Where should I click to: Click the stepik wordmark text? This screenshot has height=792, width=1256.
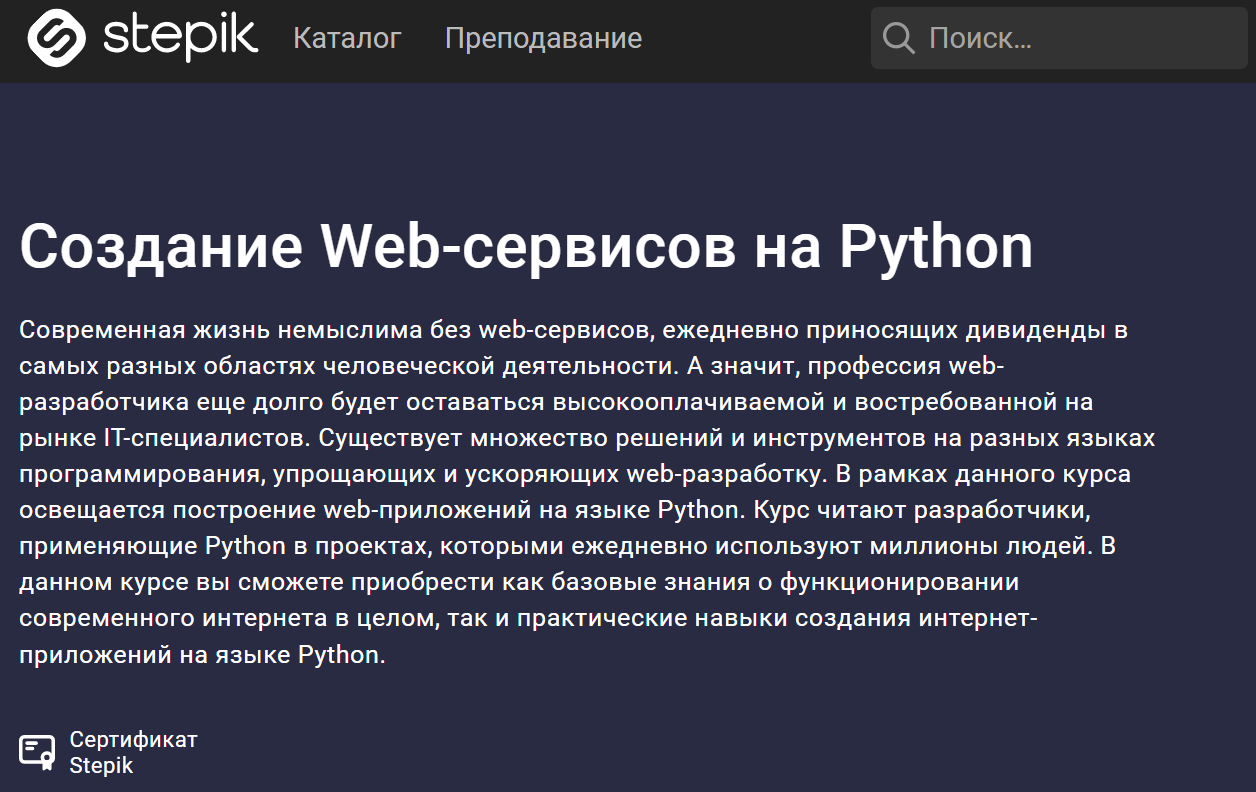(x=180, y=37)
